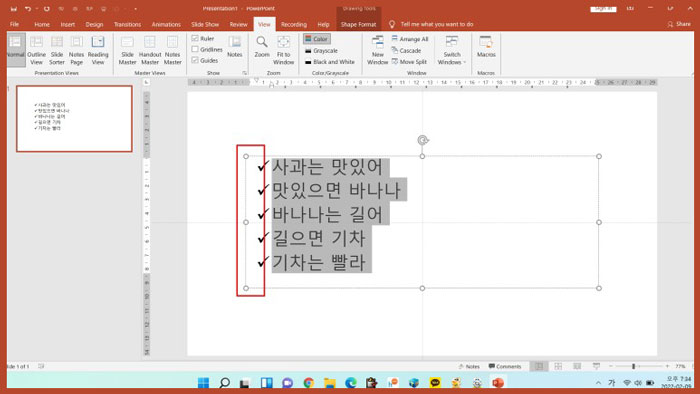Switch to Black and White mode
The width and height of the screenshot is (700, 394).
(x=330, y=62)
